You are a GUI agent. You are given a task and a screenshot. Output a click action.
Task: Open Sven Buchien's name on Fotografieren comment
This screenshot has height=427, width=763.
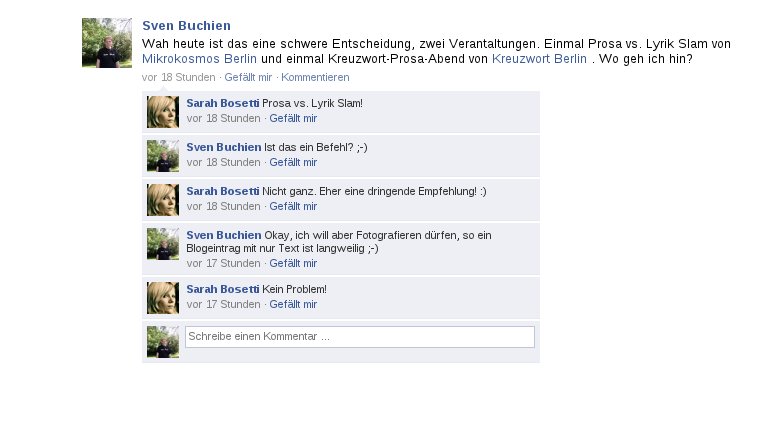click(x=224, y=235)
